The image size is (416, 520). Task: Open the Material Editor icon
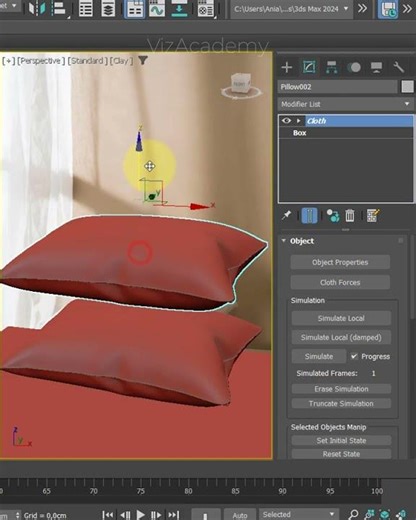[205, 8]
